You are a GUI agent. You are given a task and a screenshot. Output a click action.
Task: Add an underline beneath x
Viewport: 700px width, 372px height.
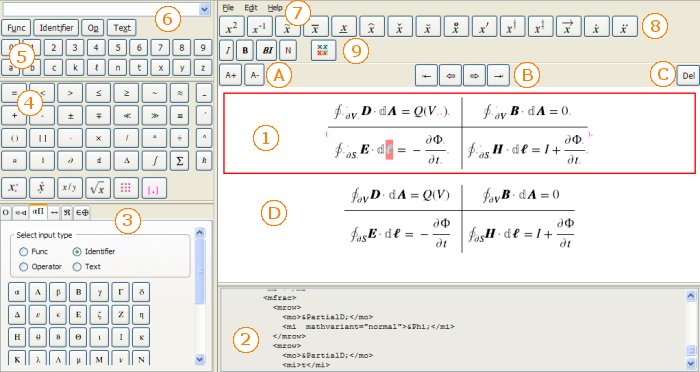(x=344, y=27)
